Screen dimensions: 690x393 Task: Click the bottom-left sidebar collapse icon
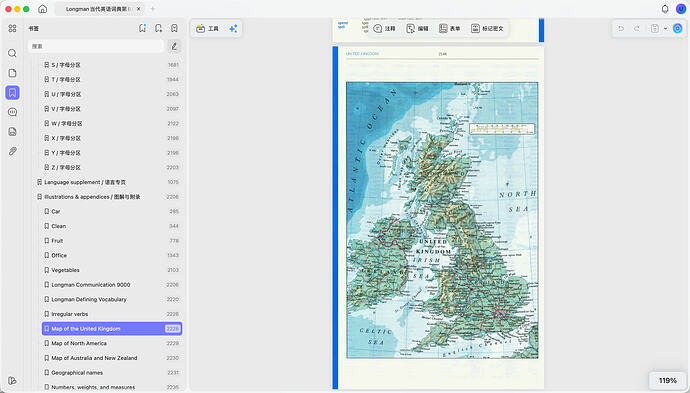[12, 381]
